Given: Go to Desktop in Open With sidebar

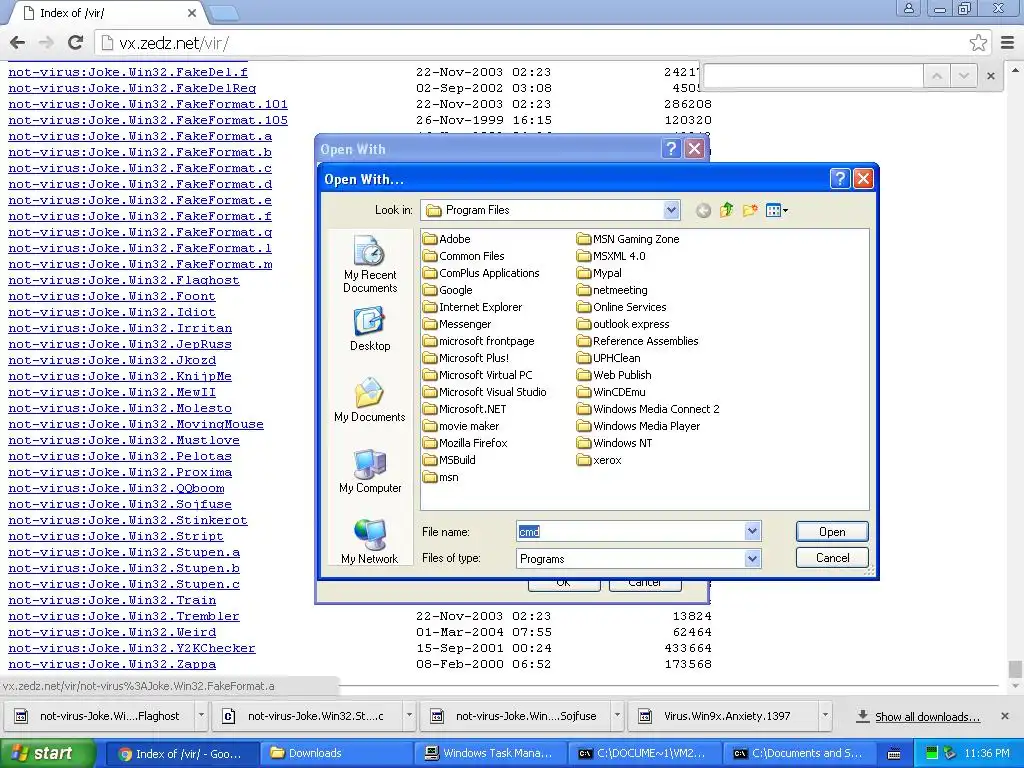Looking at the screenshot, I should (370, 330).
